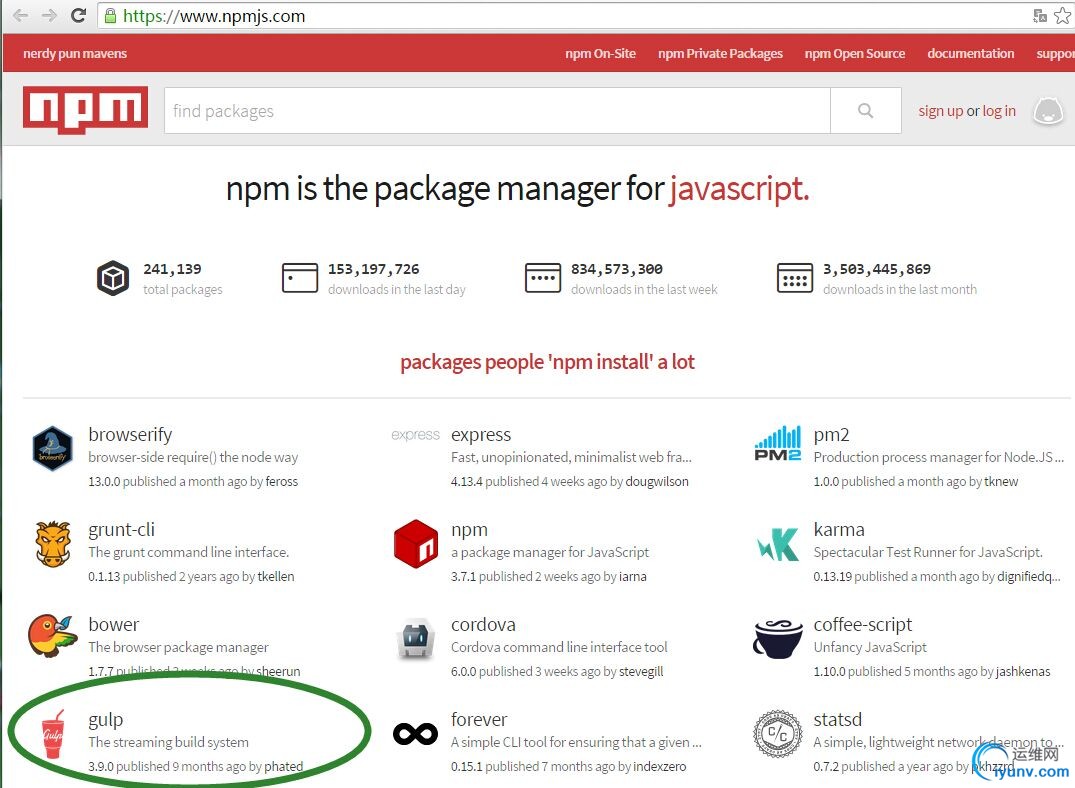1075x788 pixels.
Task: Click the magnifier search button
Action: click(865, 110)
